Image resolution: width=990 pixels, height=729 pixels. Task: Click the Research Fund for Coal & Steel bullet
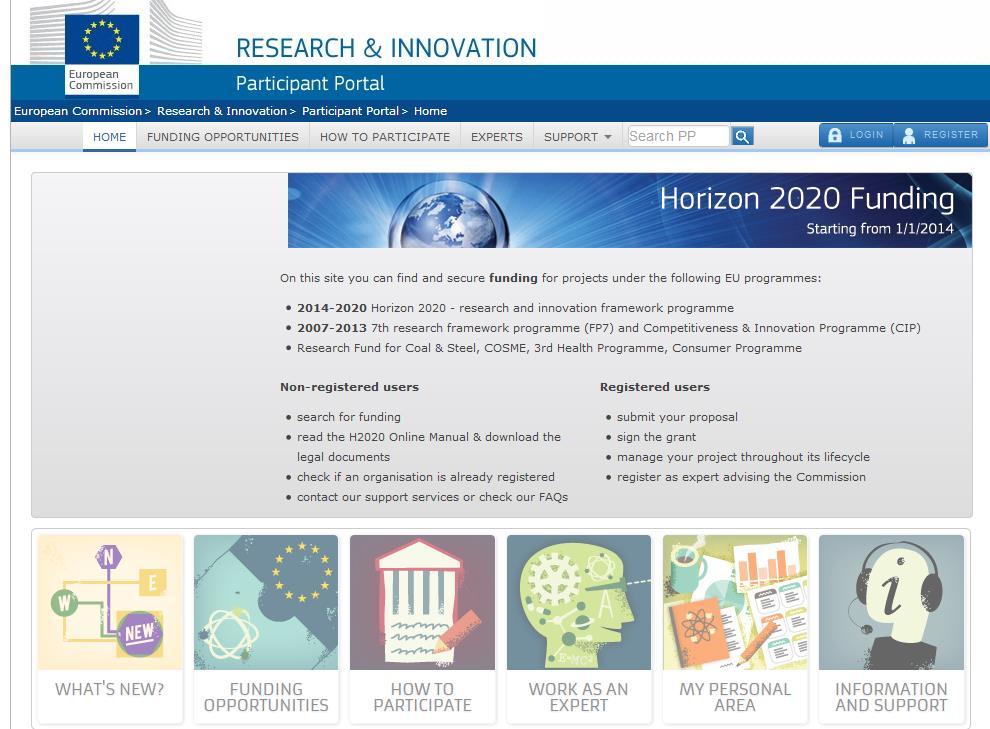(549, 348)
